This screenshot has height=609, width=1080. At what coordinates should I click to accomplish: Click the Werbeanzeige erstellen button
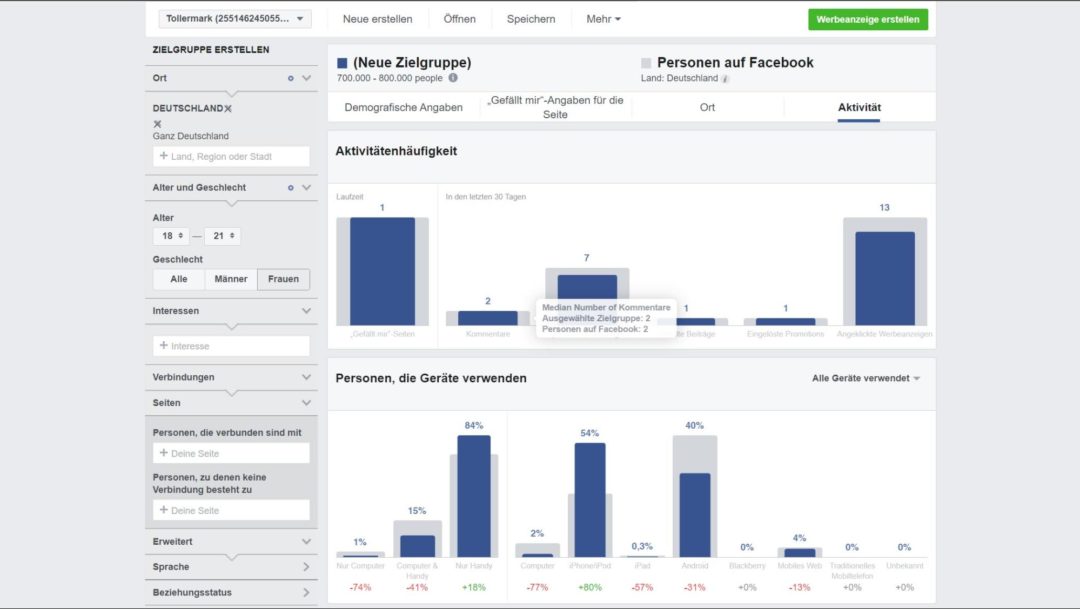868,19
